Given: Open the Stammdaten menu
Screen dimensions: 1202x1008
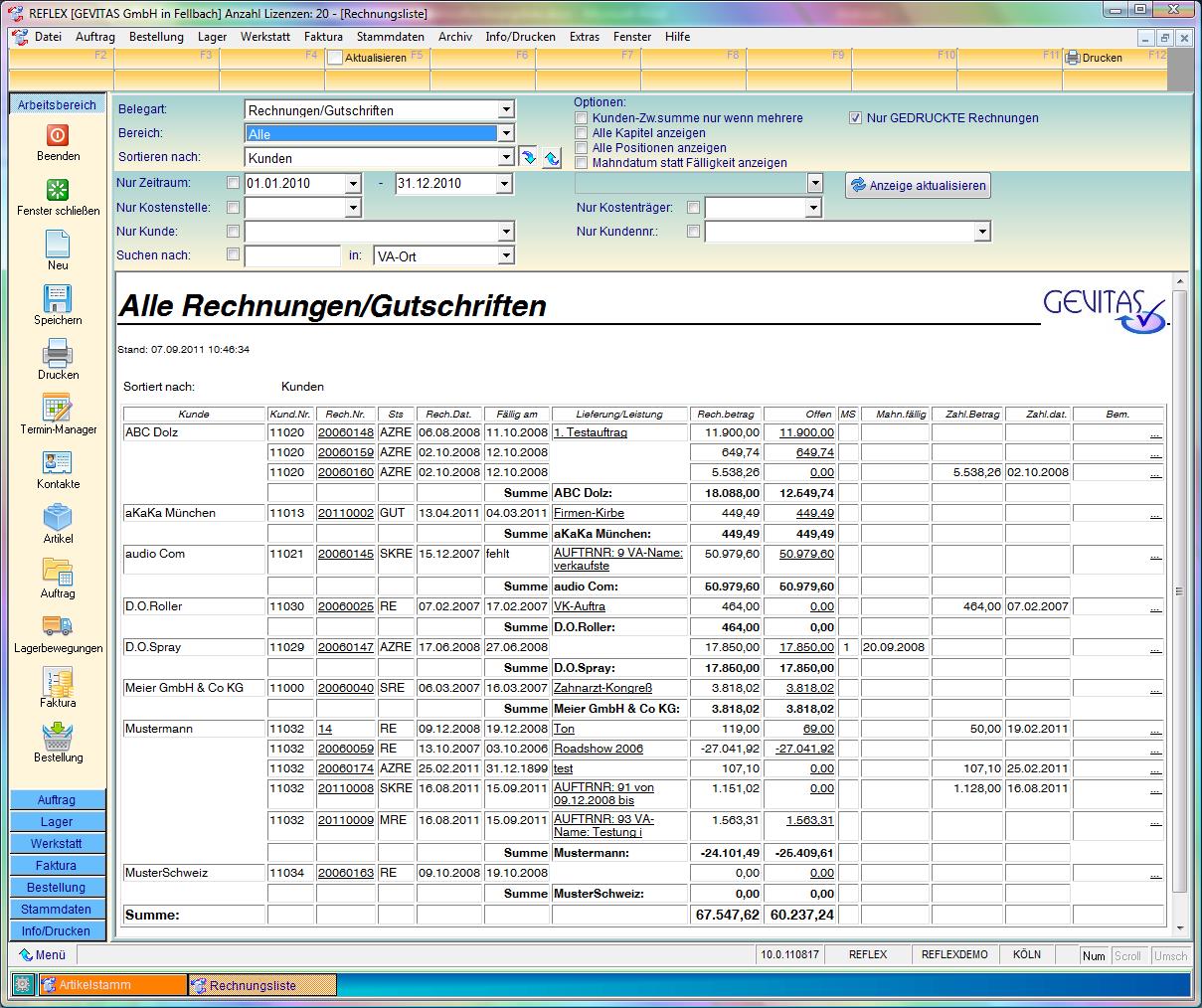Looking at the screenshot, I should 391,37.
